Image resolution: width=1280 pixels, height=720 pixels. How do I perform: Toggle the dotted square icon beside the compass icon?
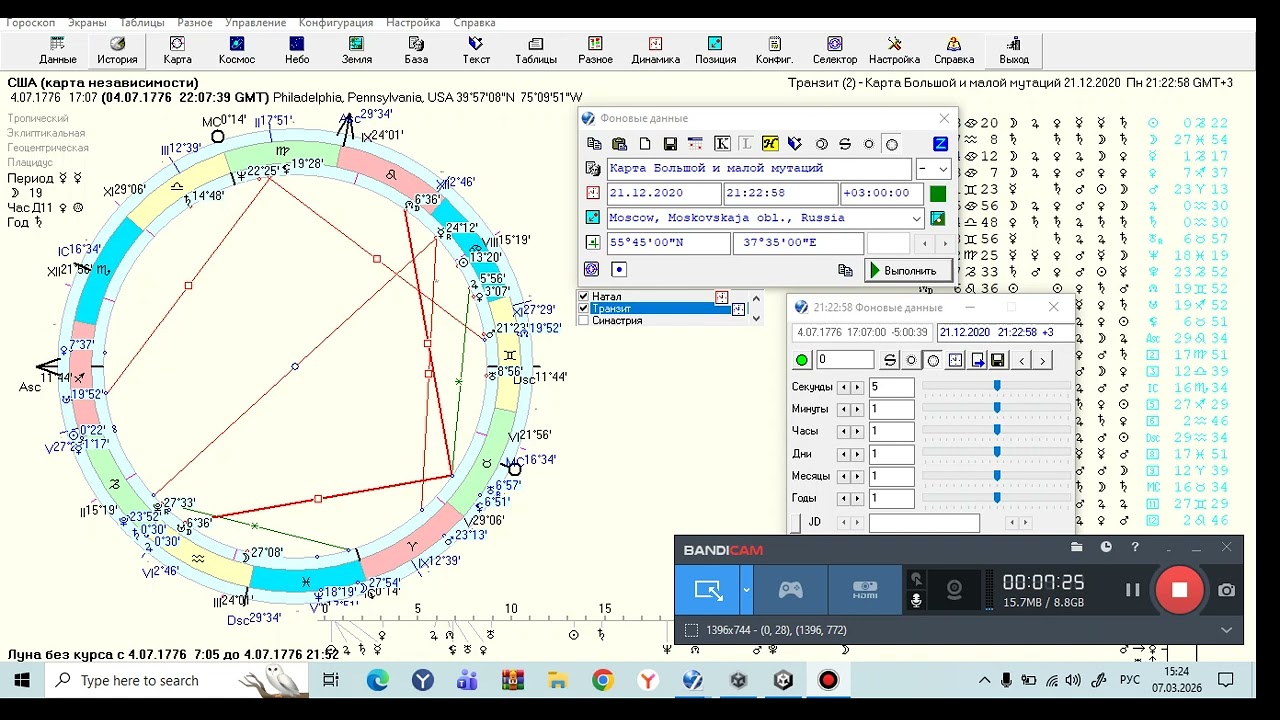click(x=619, y=269)
